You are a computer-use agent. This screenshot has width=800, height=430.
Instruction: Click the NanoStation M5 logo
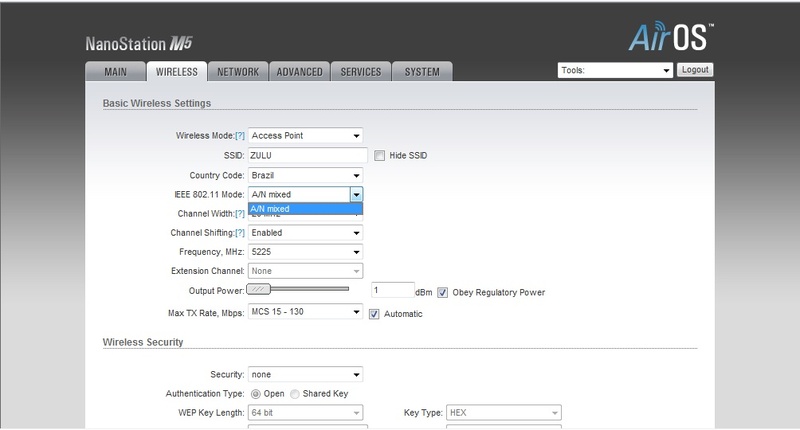tap(139, 44)
